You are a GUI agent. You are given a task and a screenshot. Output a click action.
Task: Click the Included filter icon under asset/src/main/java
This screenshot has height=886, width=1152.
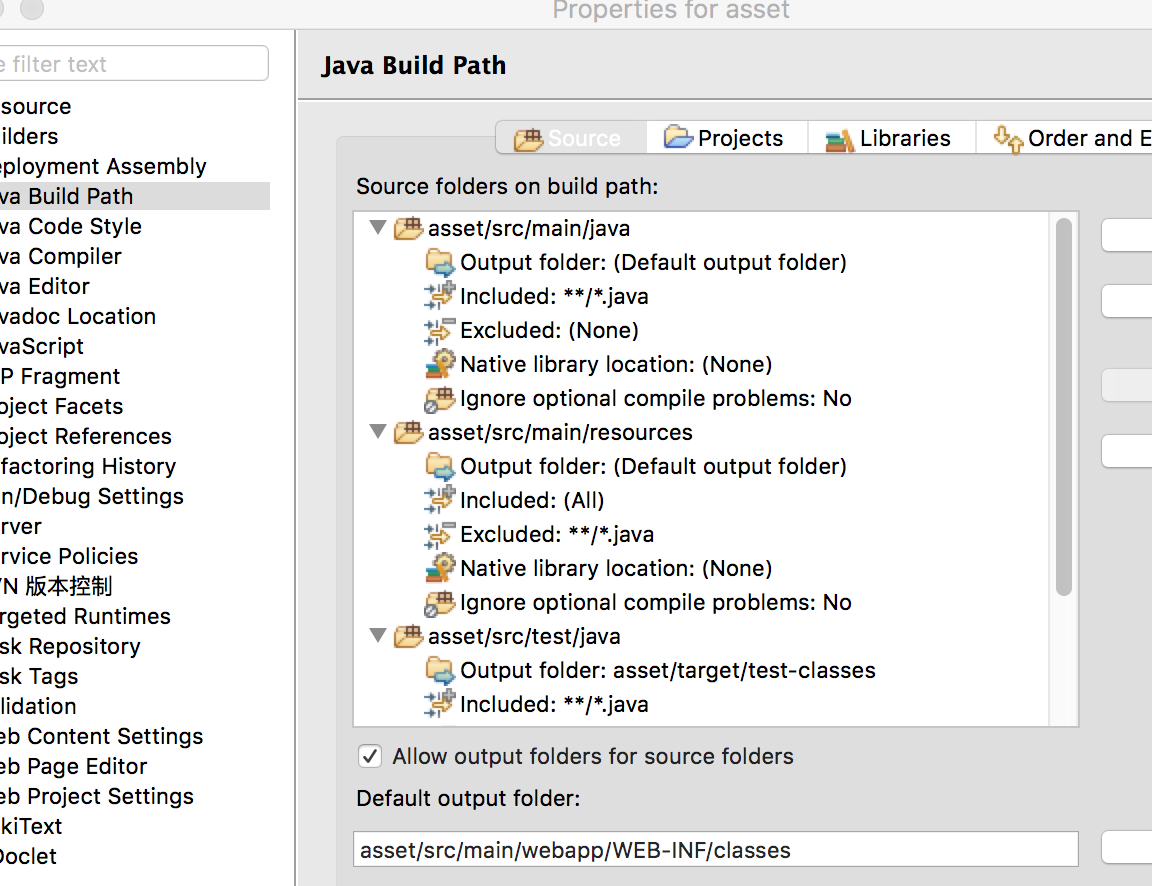click(x=439, y=296)
